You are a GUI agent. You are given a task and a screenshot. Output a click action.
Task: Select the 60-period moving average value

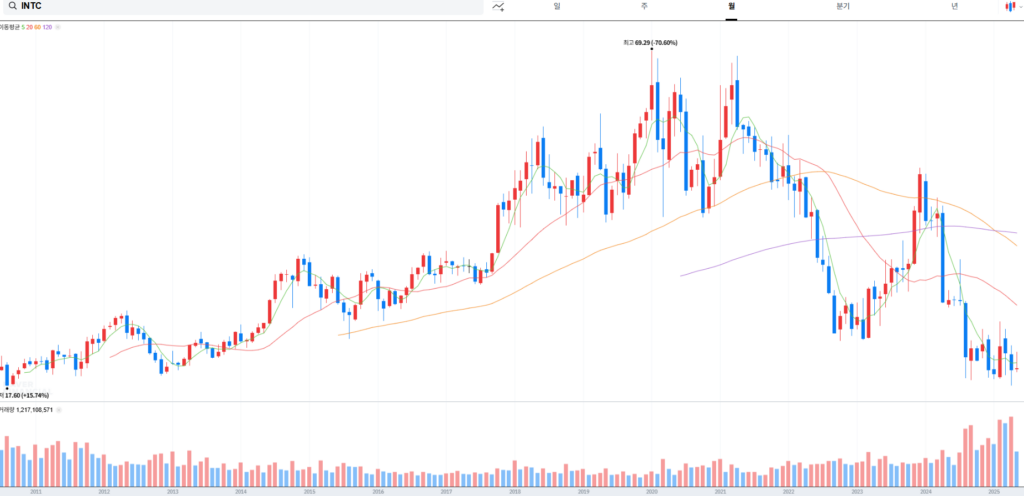(x=38, y=26)
